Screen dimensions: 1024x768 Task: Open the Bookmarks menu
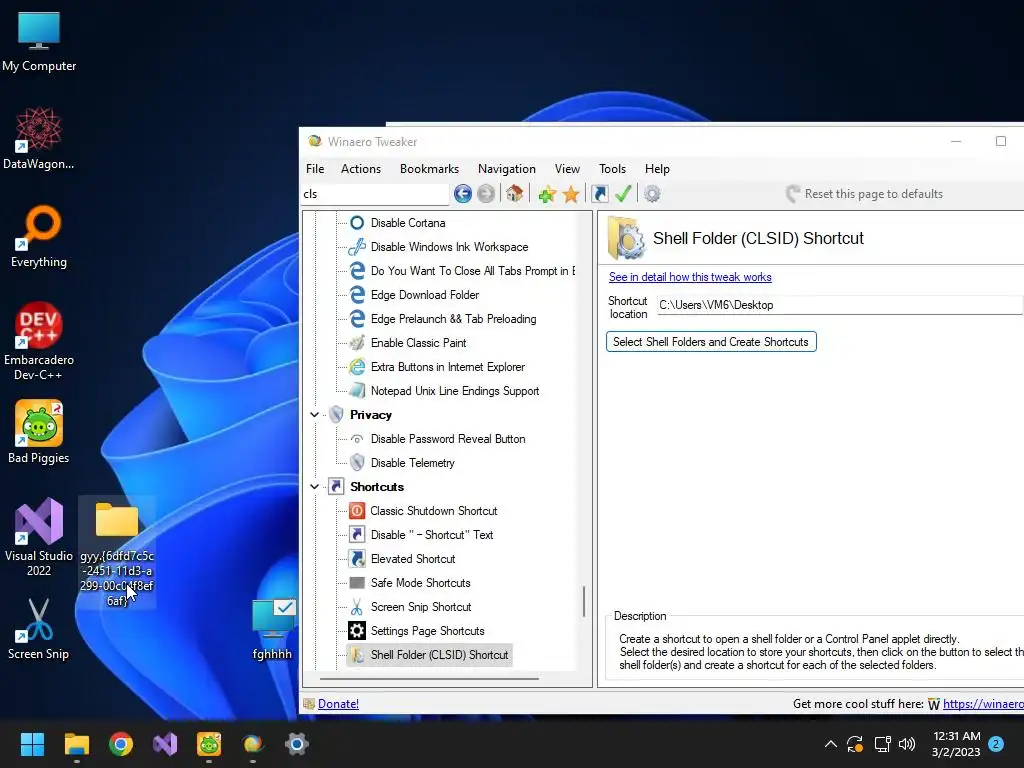(429, 168)
